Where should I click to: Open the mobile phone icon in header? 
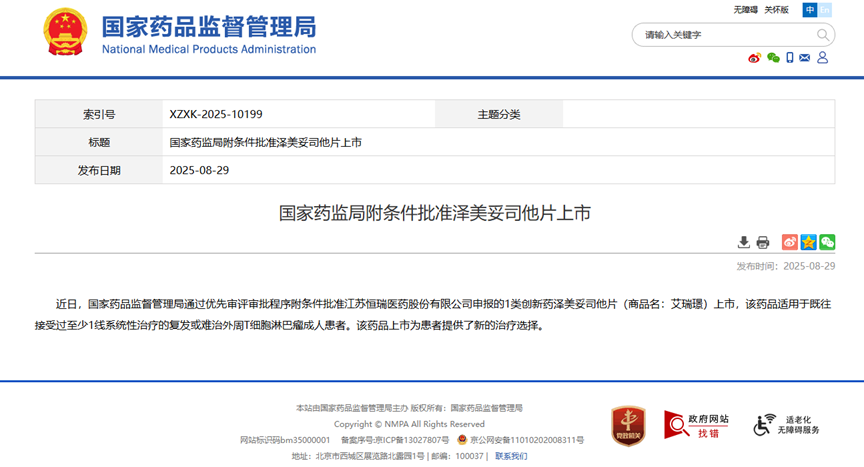(790, 58)
